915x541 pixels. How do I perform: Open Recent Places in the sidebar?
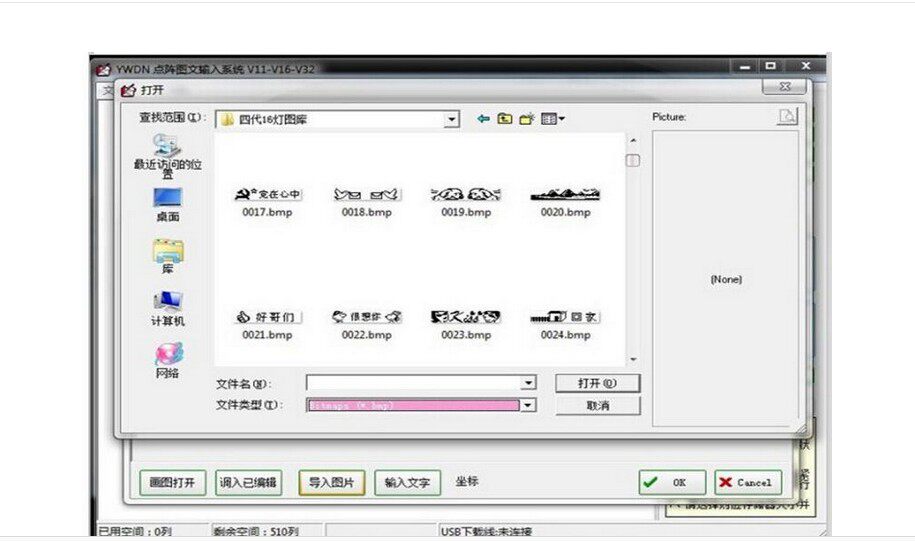click(167, 156)
